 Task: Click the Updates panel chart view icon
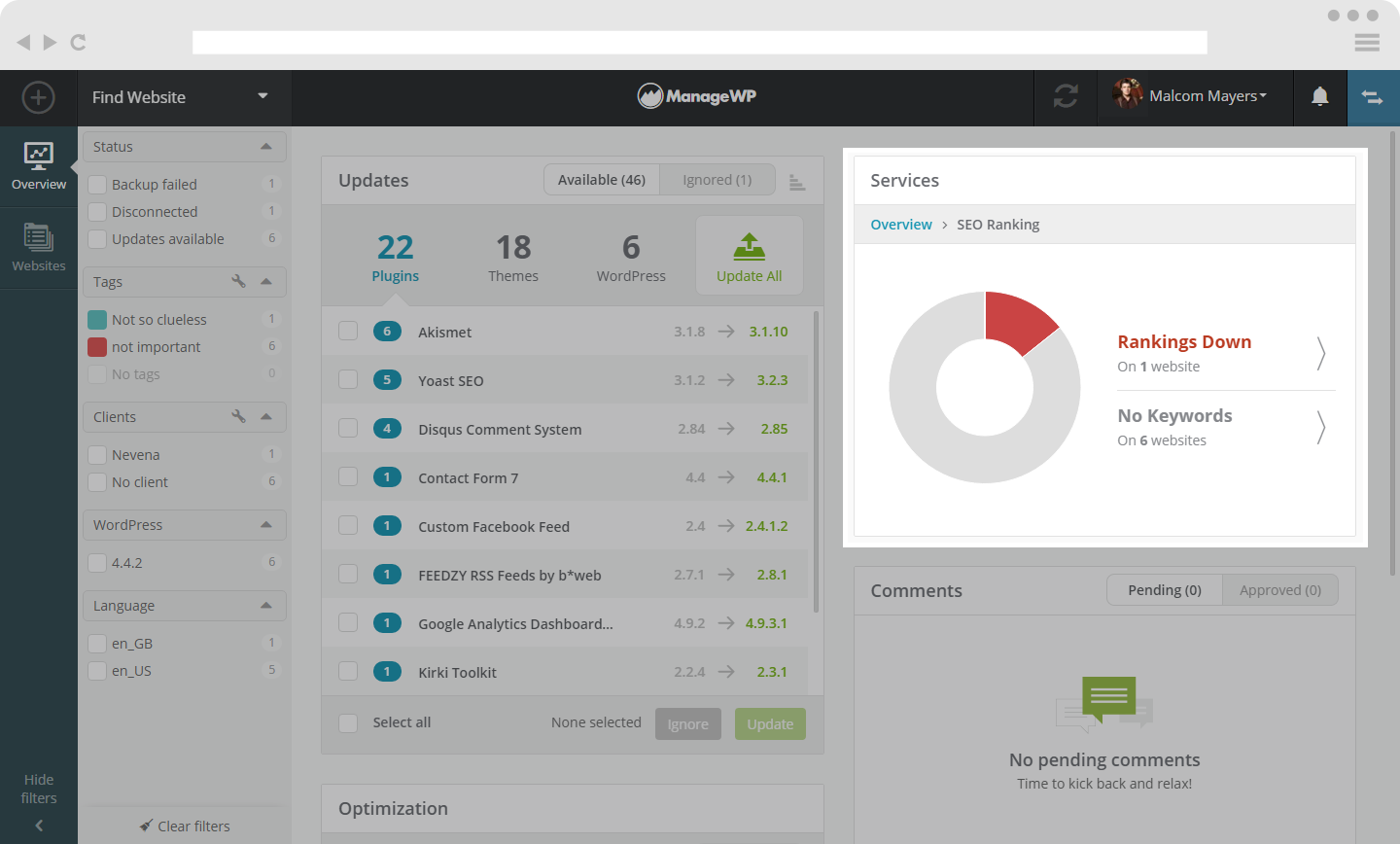tap(796, 182)
